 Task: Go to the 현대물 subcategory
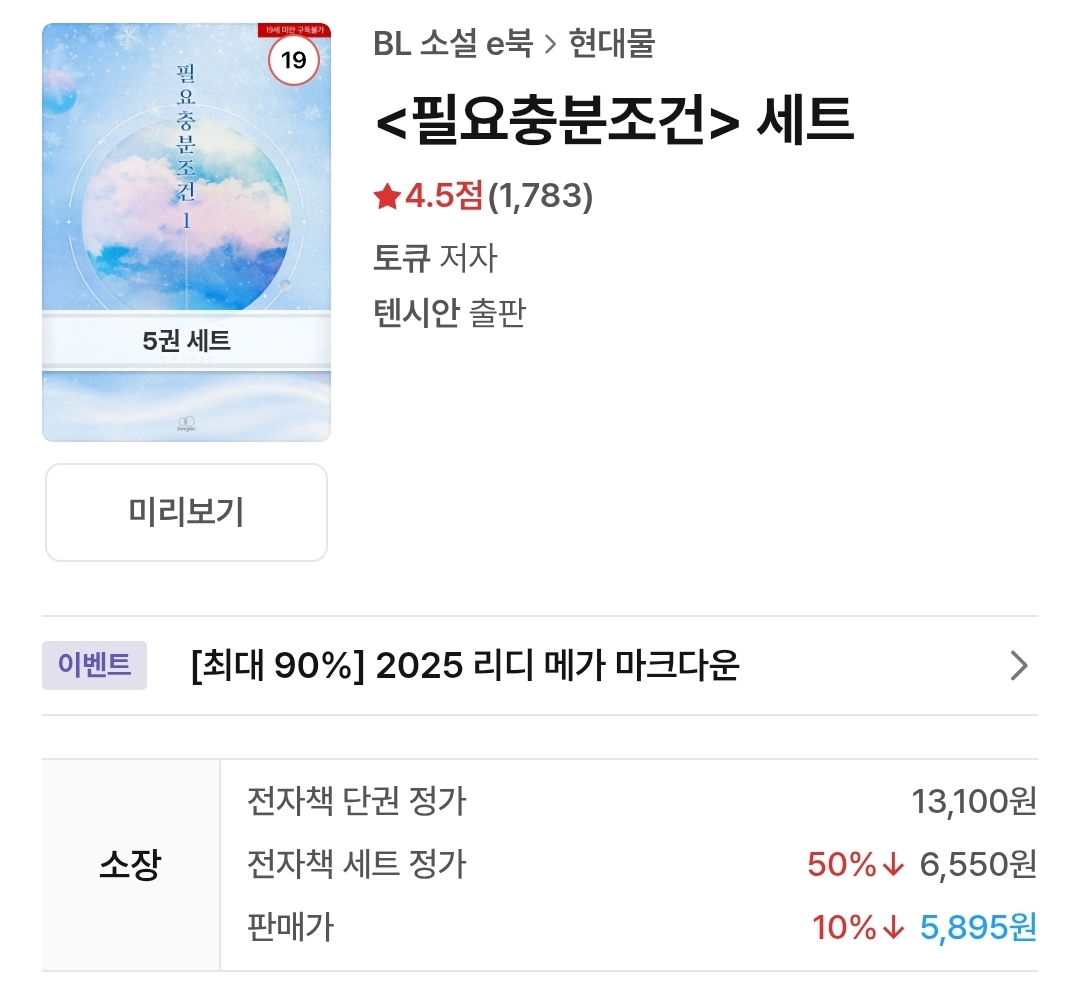(x=612, y=45)
